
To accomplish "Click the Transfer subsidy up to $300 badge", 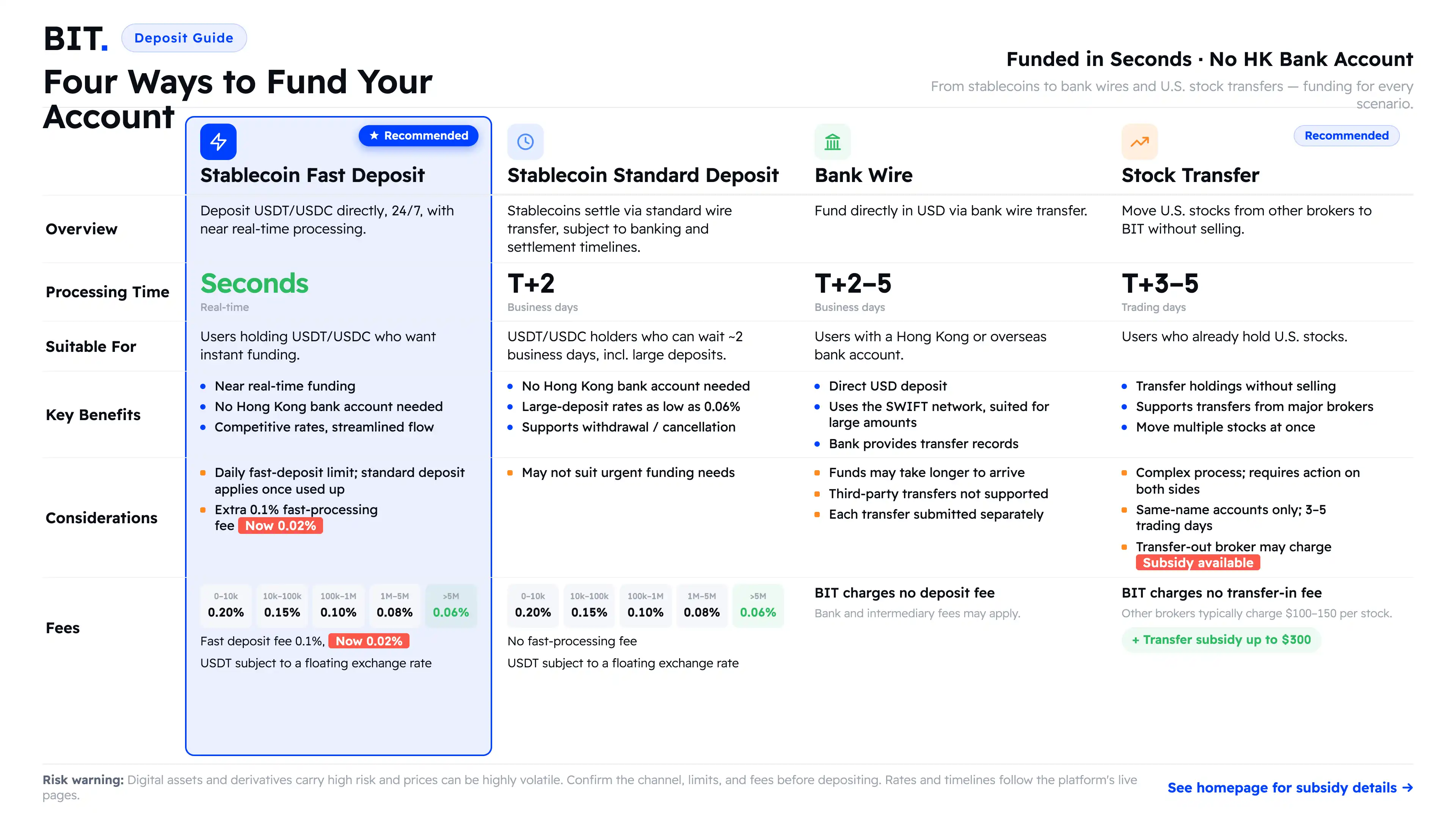I will [x=1221, y=640].
